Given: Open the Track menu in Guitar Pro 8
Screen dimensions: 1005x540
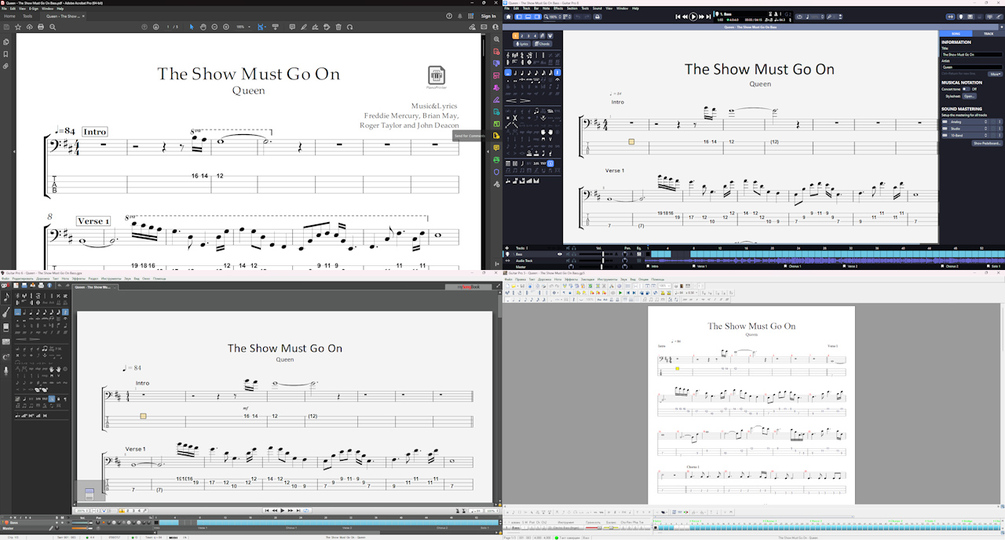Looking at the screenshot, I should [x=526, y=9].
